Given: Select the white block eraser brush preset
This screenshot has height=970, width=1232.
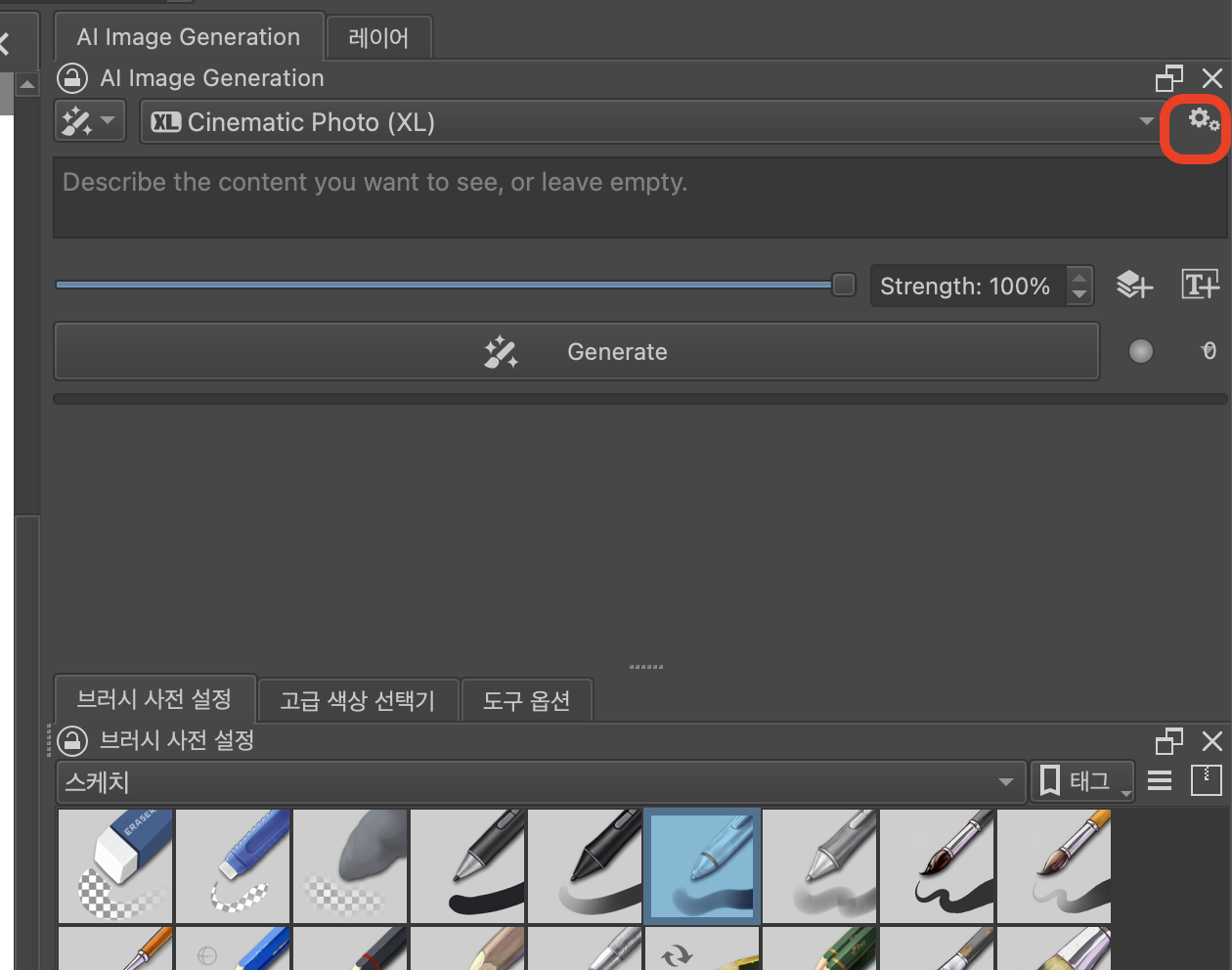Looking at the screenshot, I should [115, 865].
